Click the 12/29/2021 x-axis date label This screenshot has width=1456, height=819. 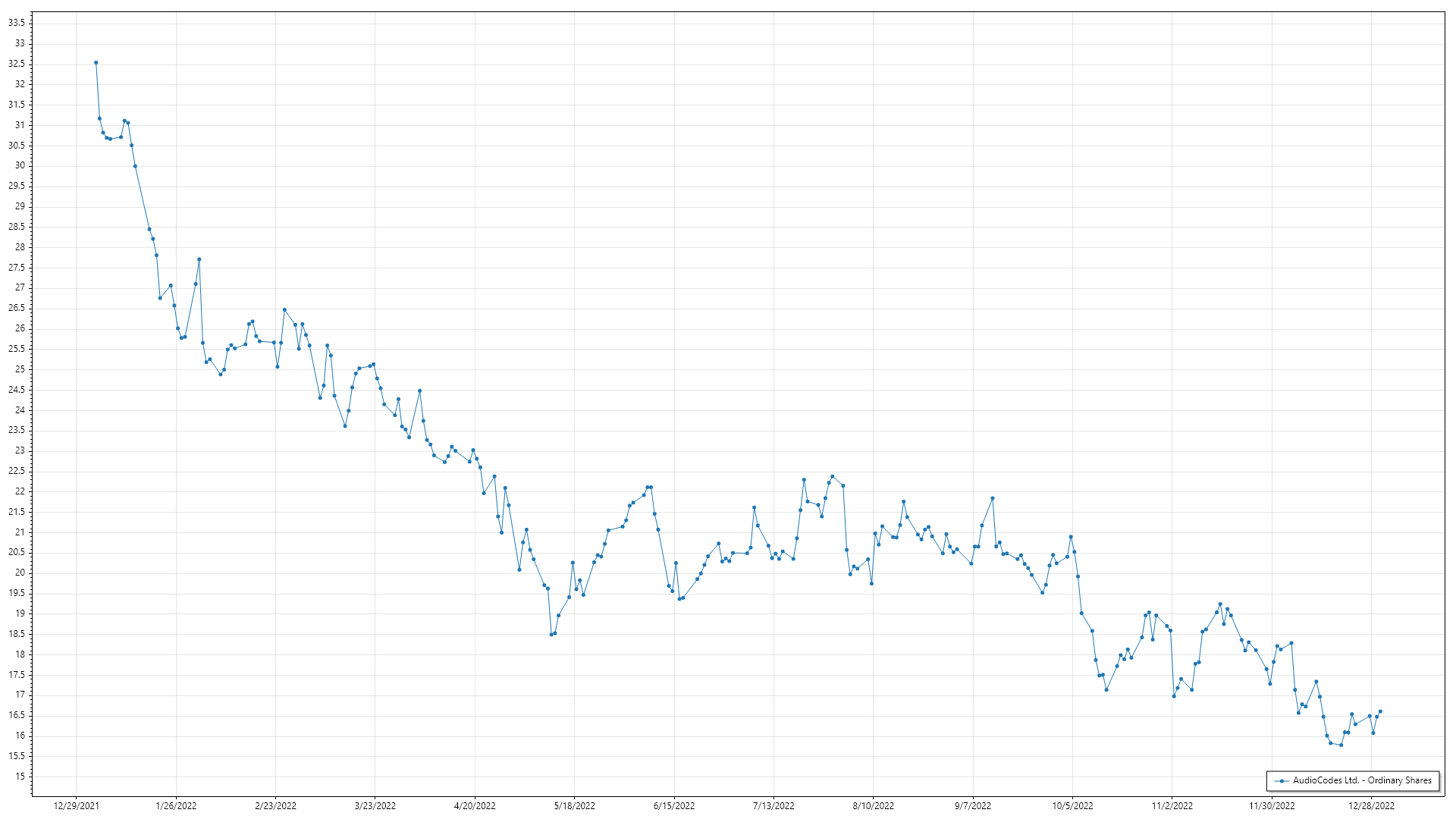tap(76, 806)
